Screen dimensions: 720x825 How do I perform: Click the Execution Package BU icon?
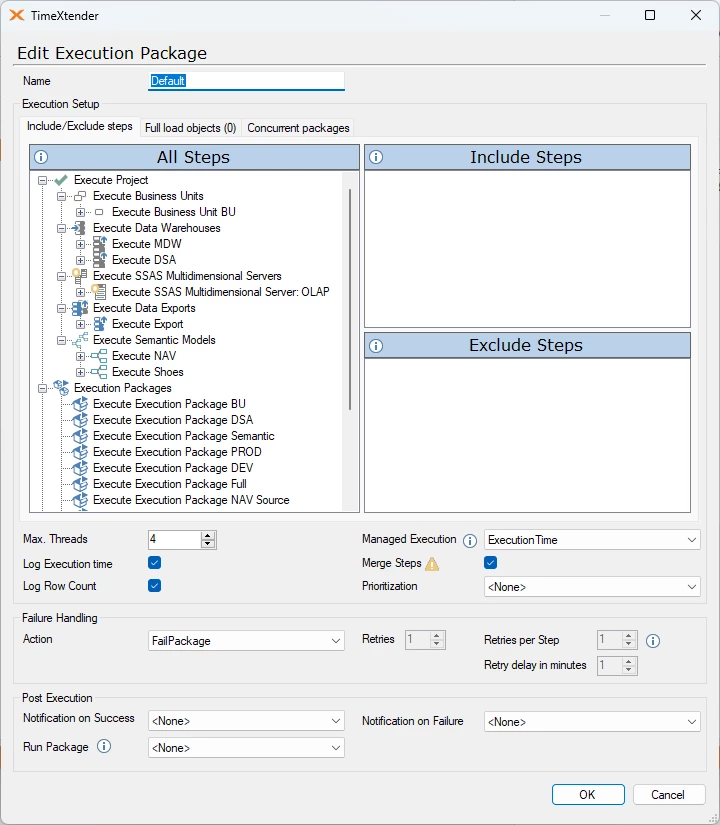pyautogui.click(x=80, y=404)
